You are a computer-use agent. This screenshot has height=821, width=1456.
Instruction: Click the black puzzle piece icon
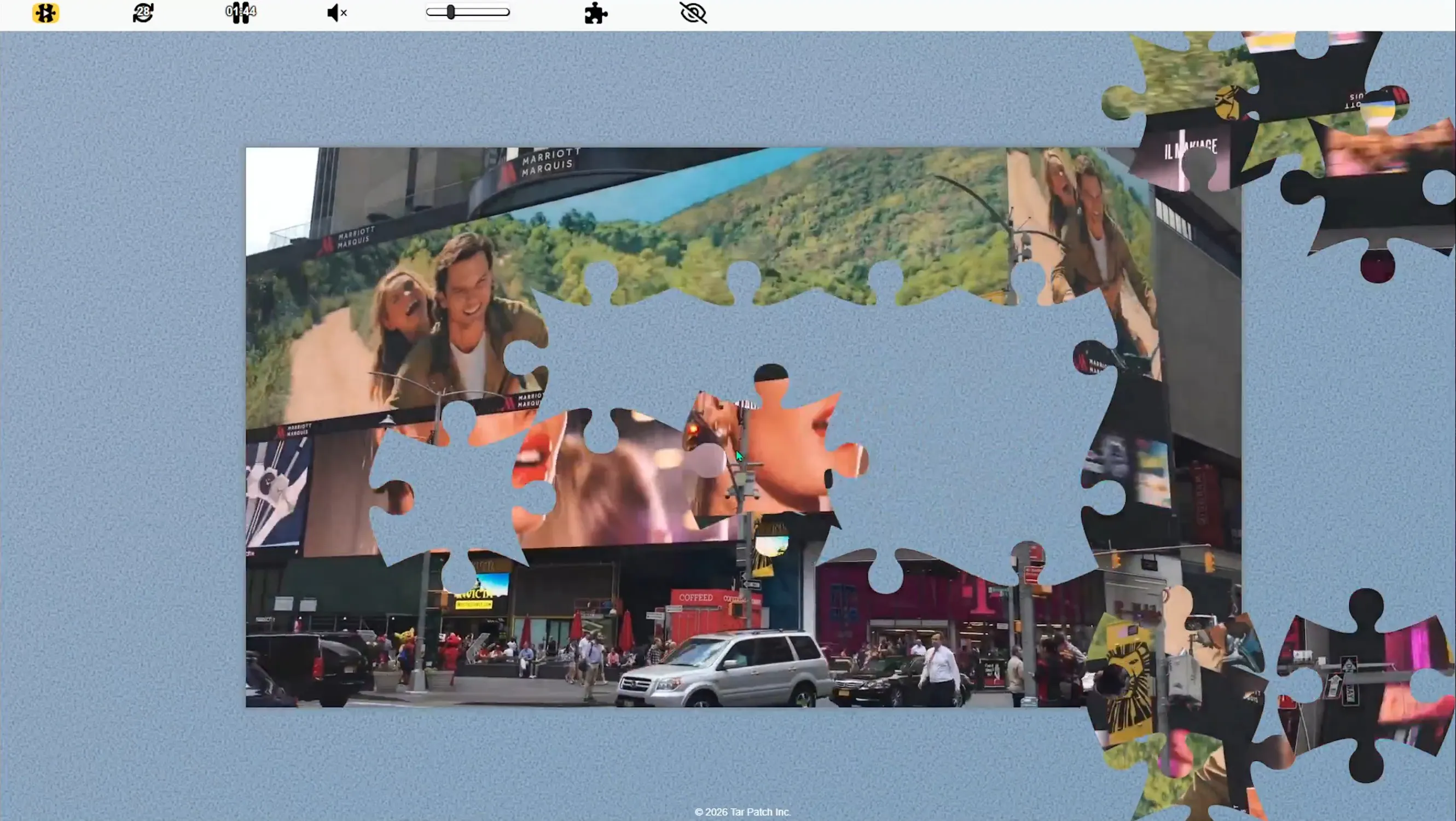(596, 13)
